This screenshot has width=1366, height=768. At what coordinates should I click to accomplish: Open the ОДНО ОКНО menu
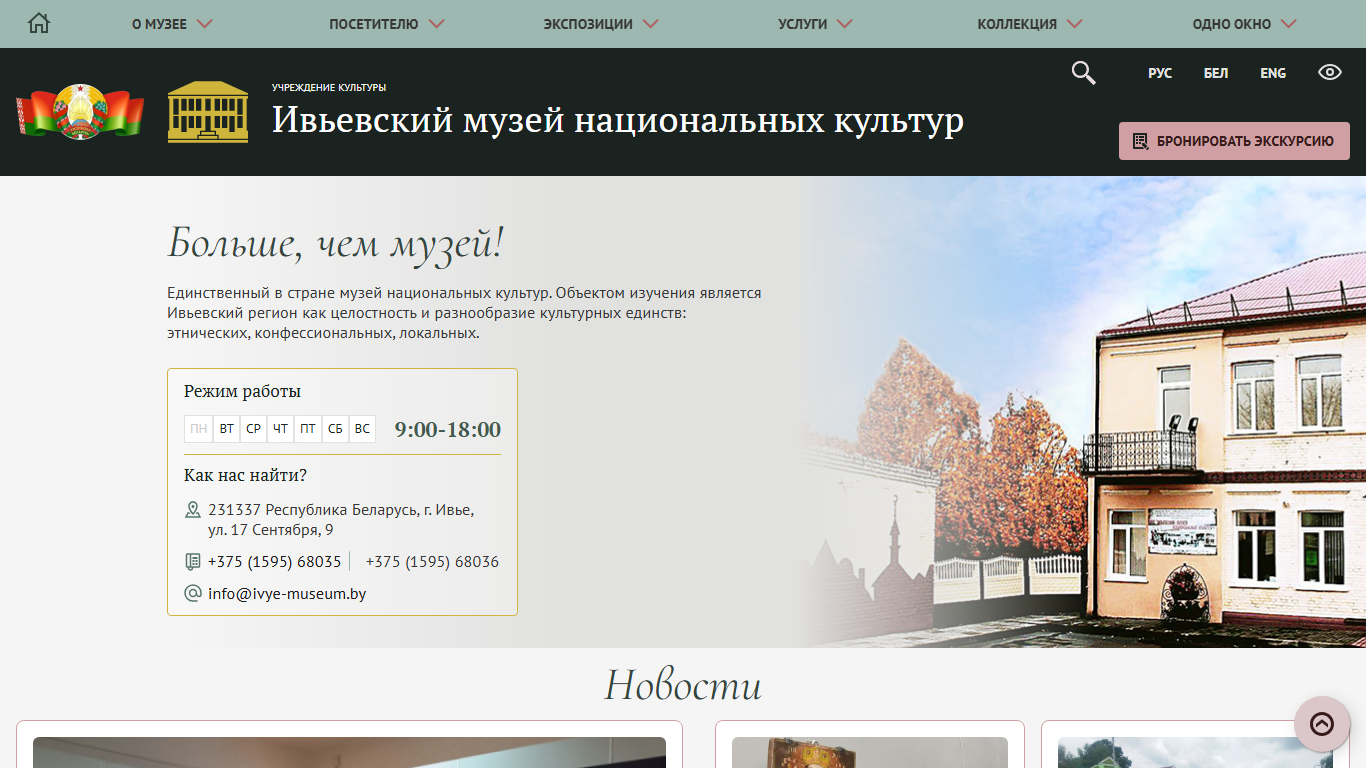1232,24
